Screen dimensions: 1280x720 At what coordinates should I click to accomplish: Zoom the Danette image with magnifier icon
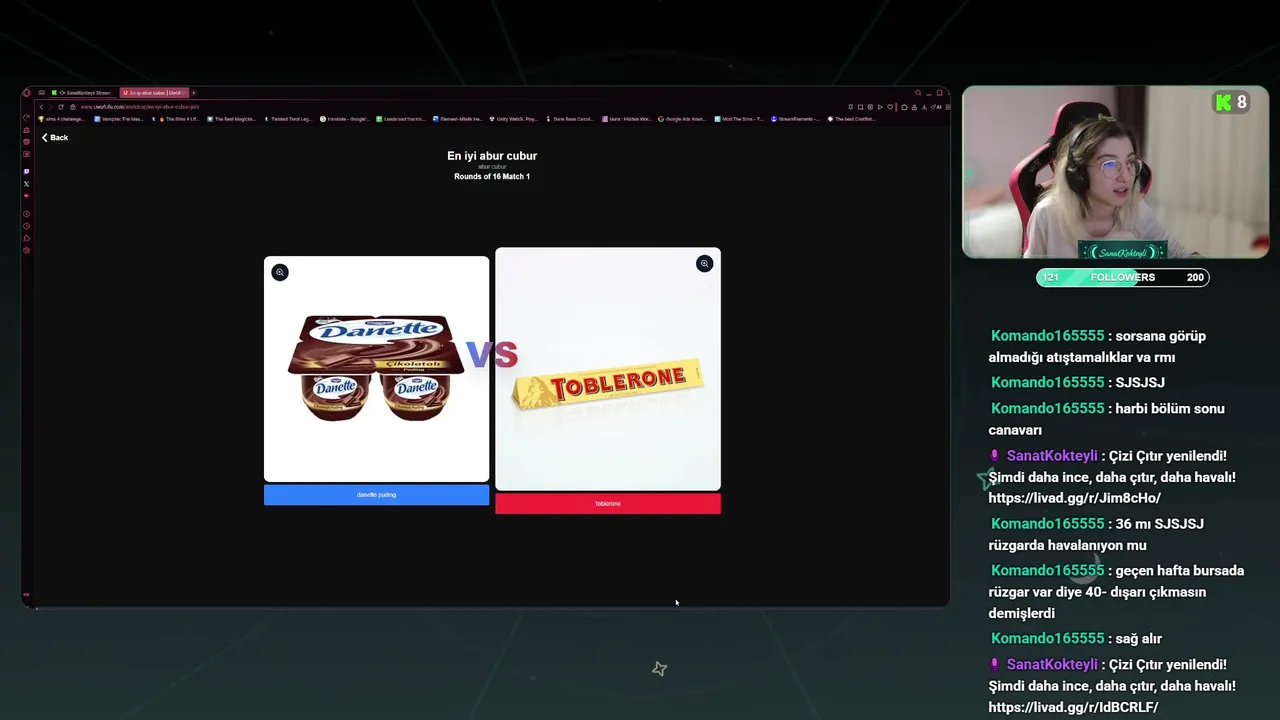280,272
